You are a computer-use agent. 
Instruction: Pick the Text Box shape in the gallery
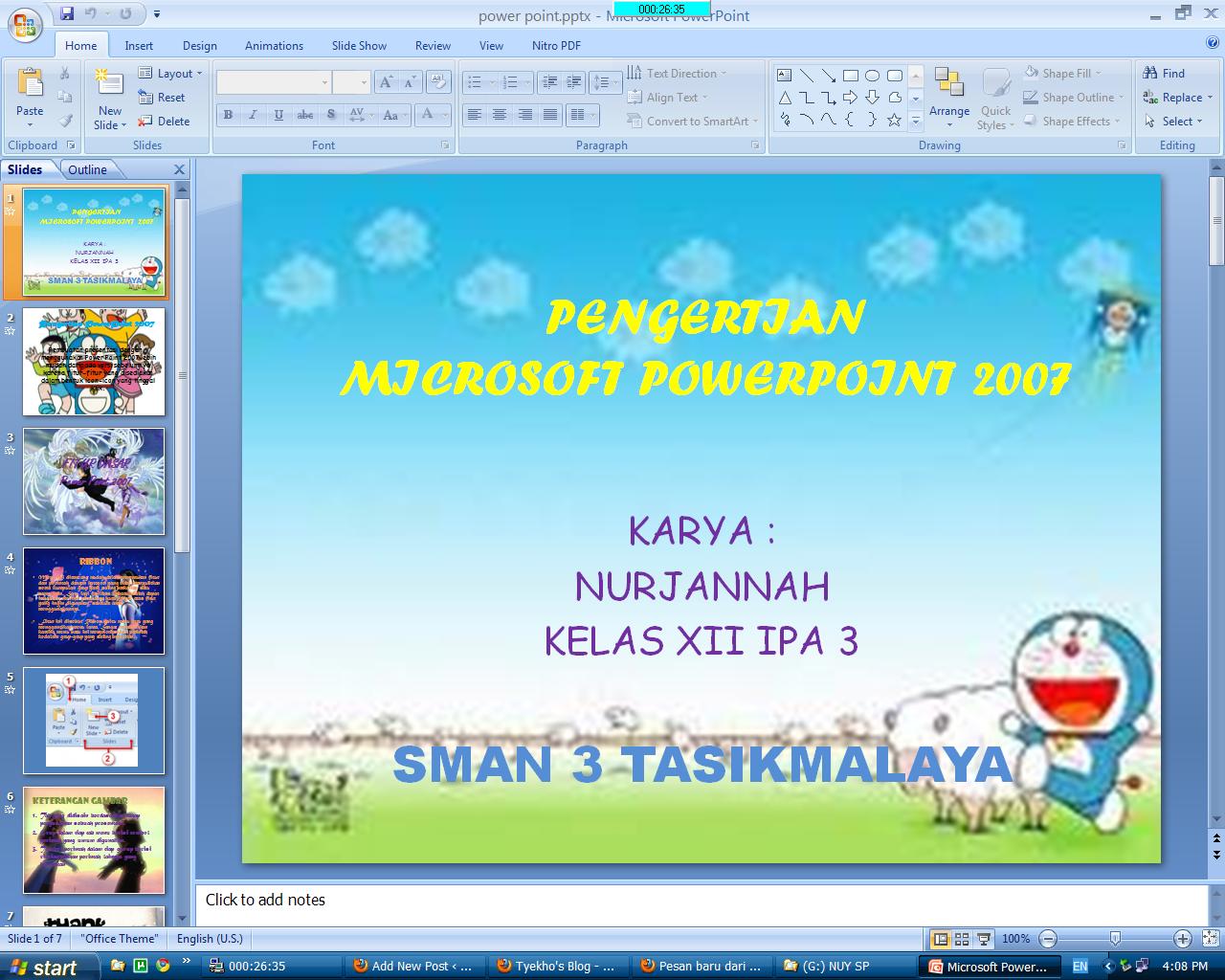(785, 75)
